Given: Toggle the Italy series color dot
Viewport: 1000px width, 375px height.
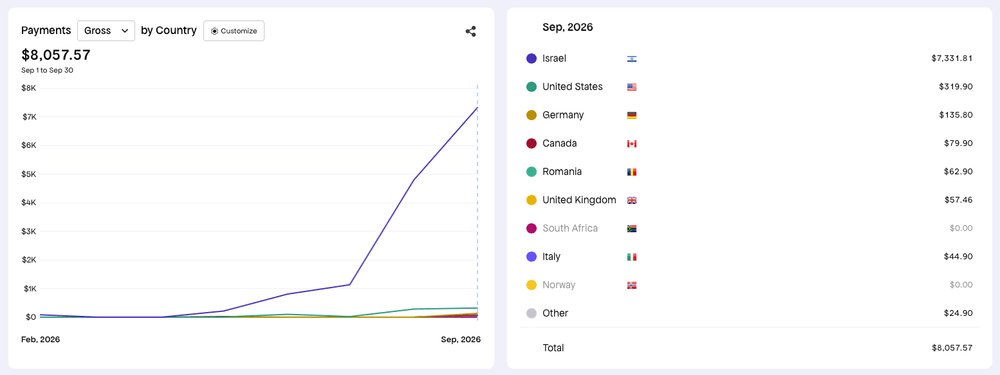Looking at the screenshot, I should (531, 256).
